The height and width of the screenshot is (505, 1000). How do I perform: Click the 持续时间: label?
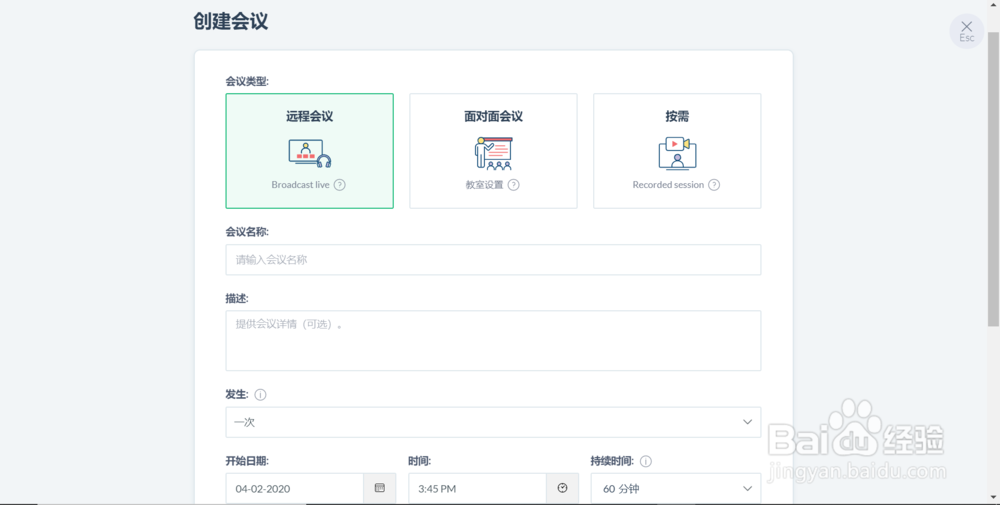click(x=612, y=461)
